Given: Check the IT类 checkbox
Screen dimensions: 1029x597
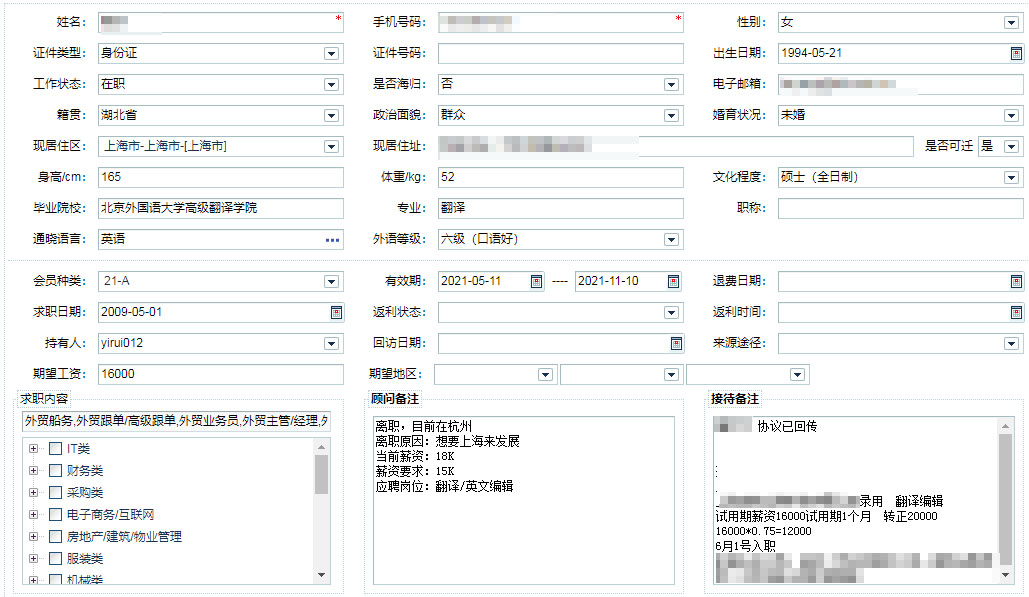Looking at the screenshot, I should coord(56,449).
